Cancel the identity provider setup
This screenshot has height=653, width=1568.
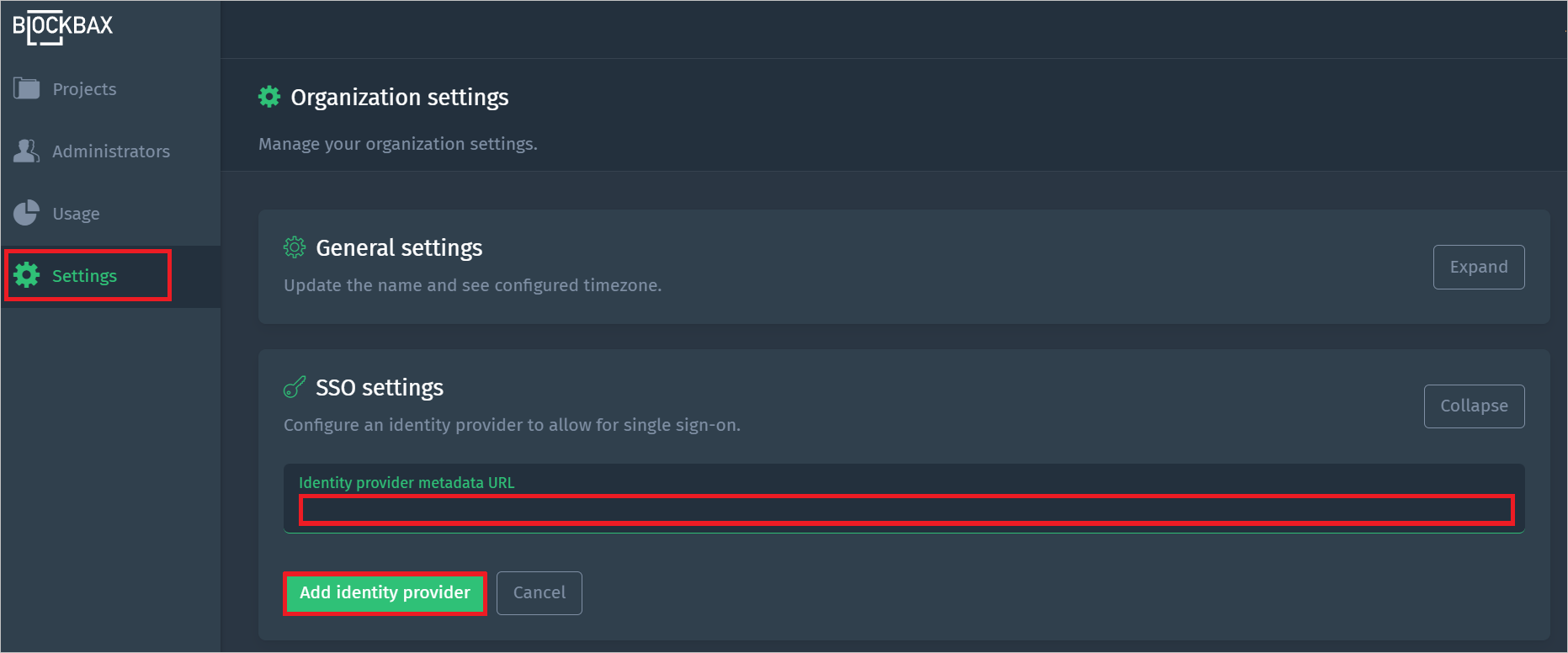coord(539,592)
